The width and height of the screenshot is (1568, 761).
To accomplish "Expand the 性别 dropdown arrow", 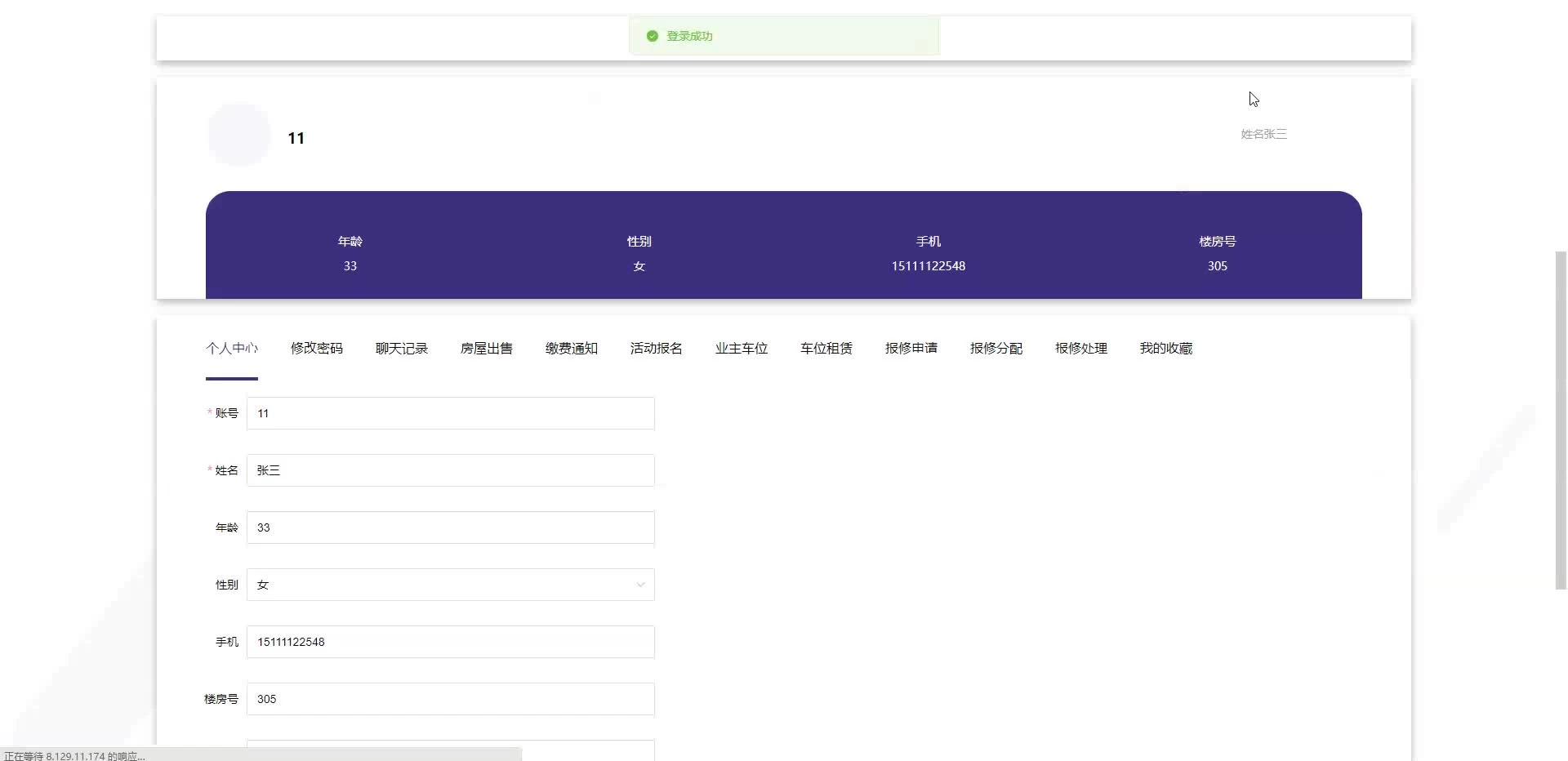I will pos(640,585).
